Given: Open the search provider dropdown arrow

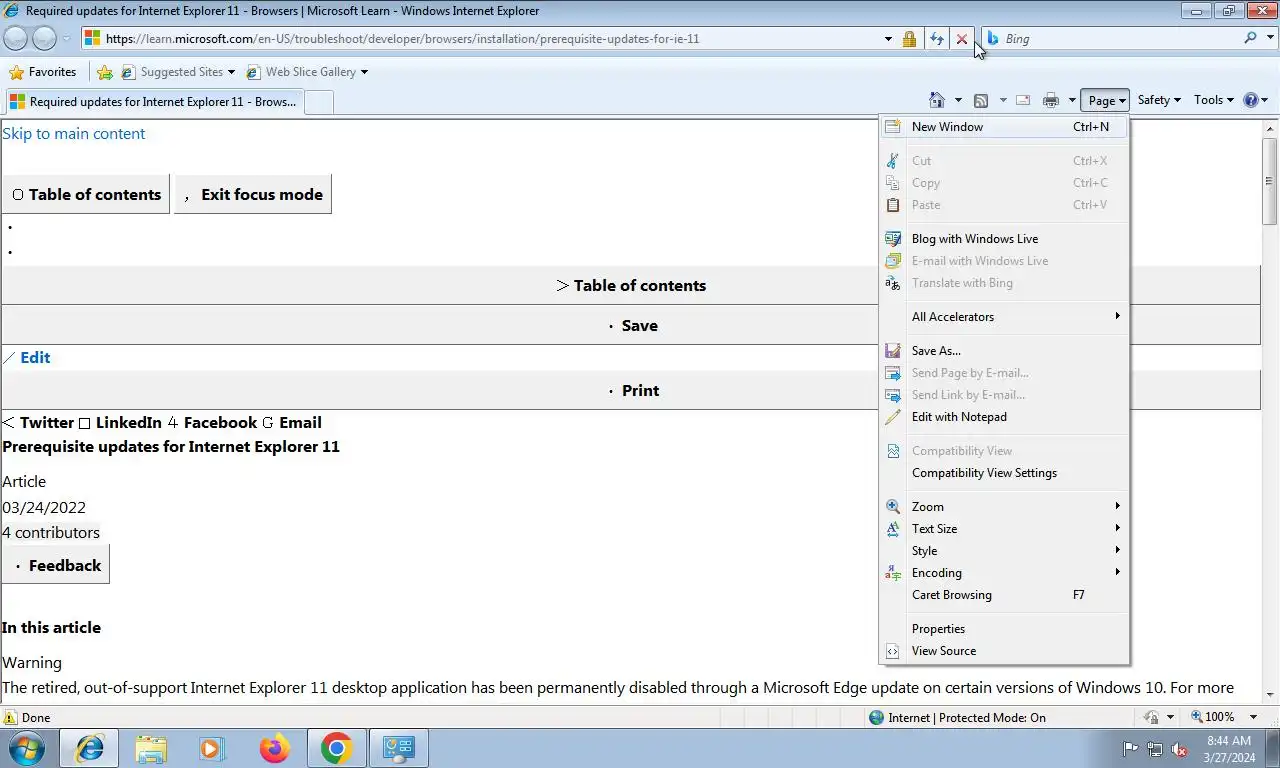Looking at the screenshot, I should [x=1270, y=38].
